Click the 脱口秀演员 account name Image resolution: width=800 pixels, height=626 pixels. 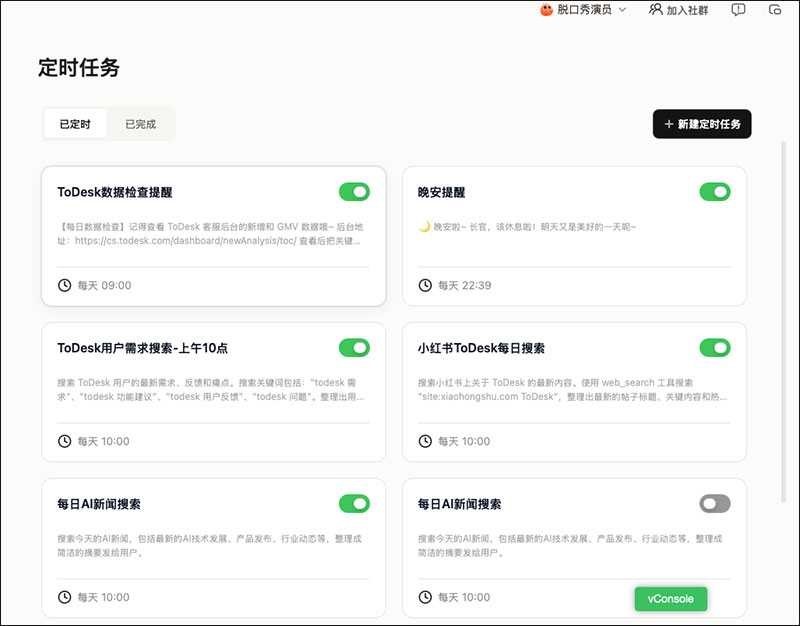tap(585, 10)
